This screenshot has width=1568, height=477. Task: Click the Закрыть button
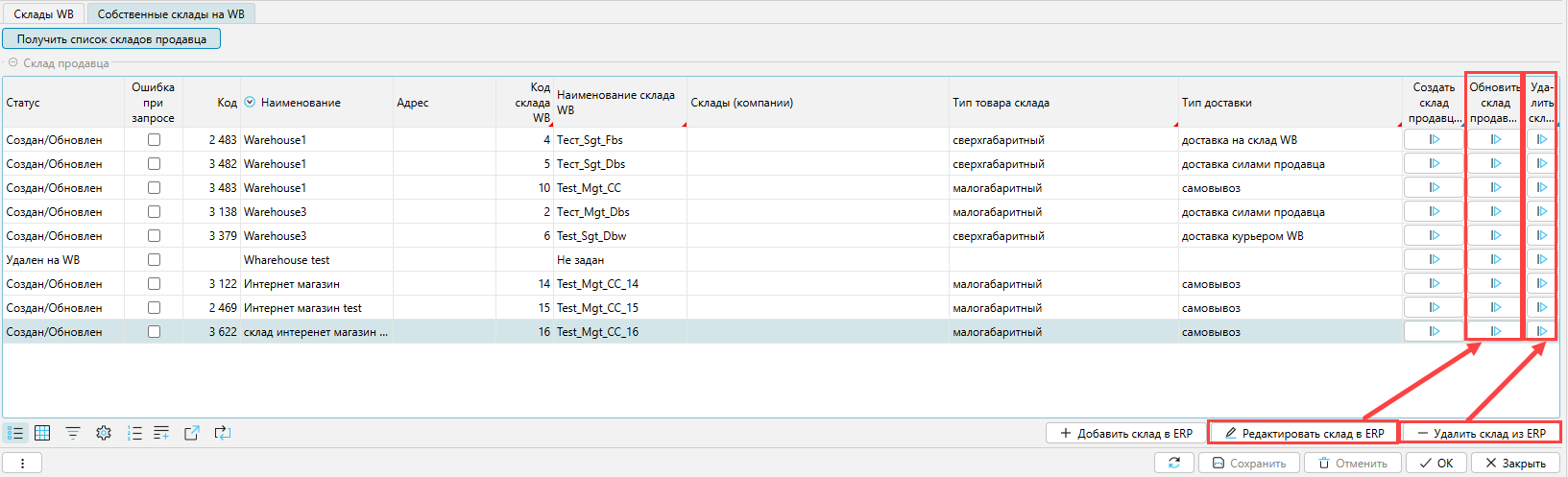(1514, 463)
